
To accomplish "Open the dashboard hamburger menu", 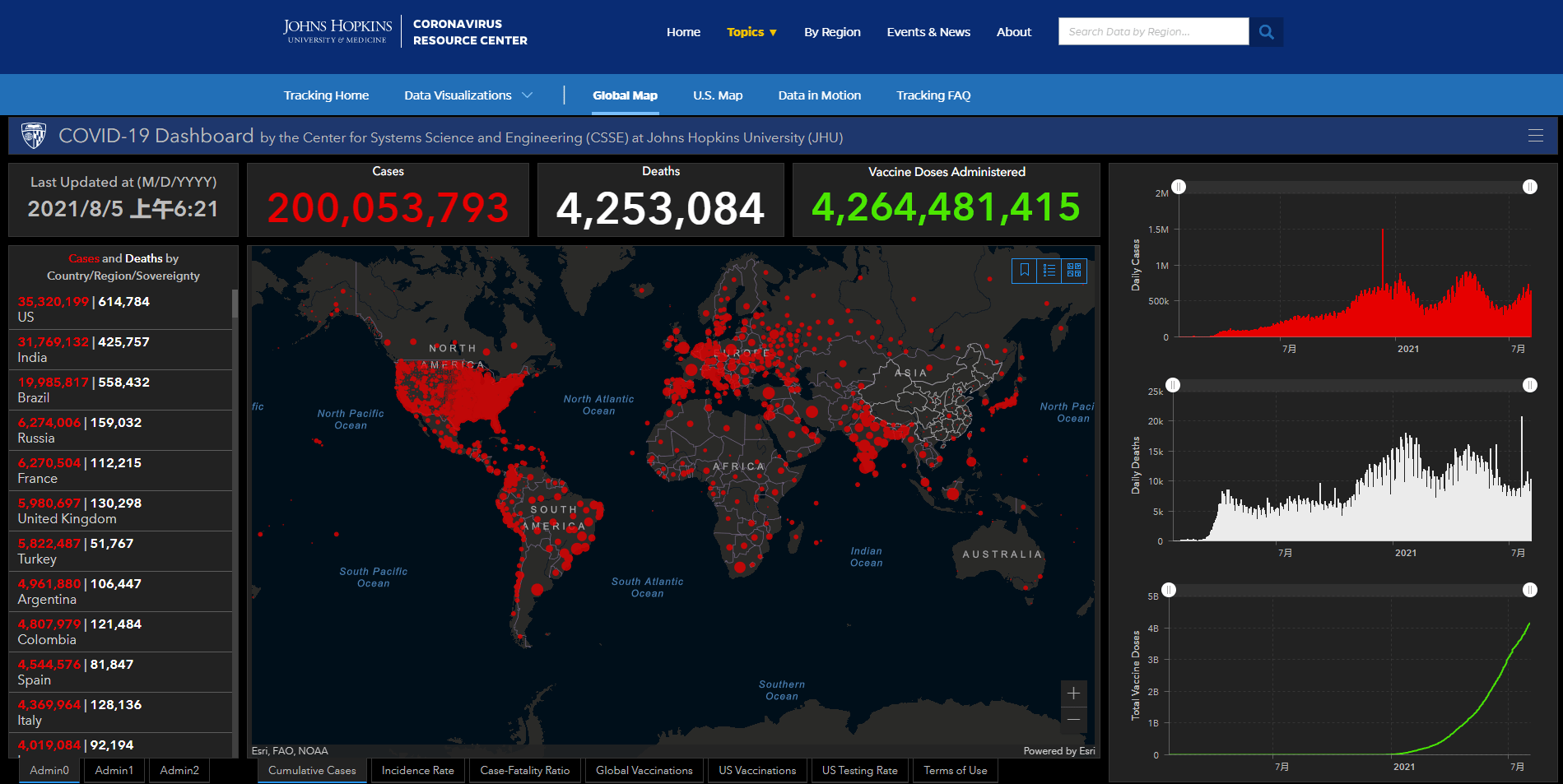I will (1535, 136).
